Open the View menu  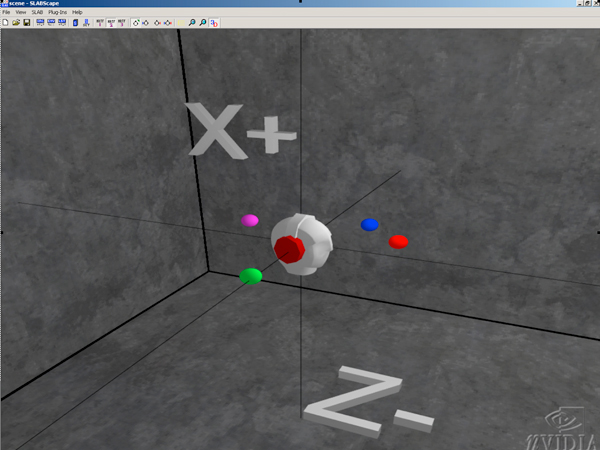21,12
